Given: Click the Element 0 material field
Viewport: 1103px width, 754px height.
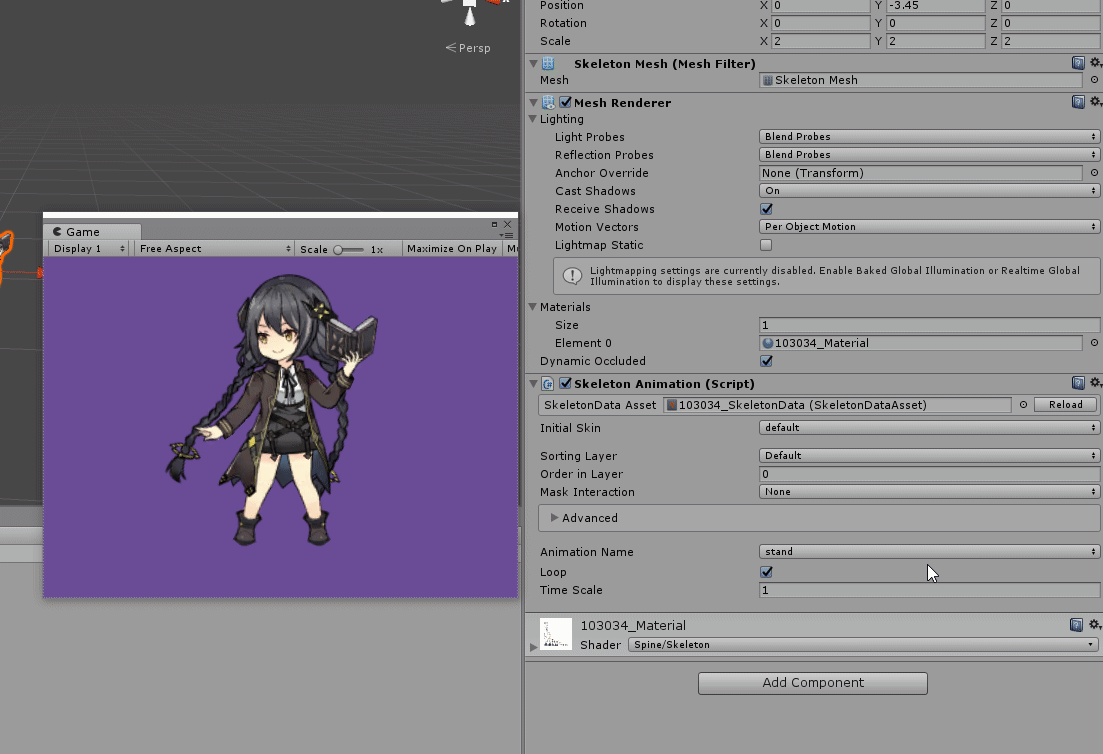Looking at the screenshot, I should (x=920, y=343).
